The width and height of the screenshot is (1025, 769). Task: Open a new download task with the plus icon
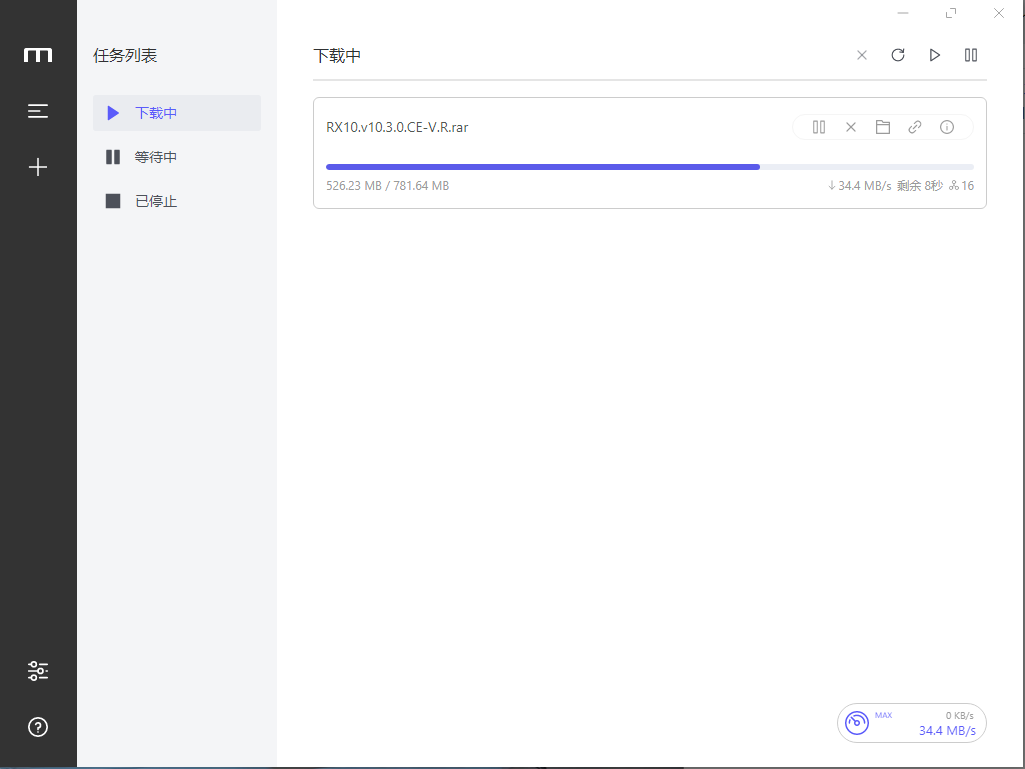tap(38, 166)
